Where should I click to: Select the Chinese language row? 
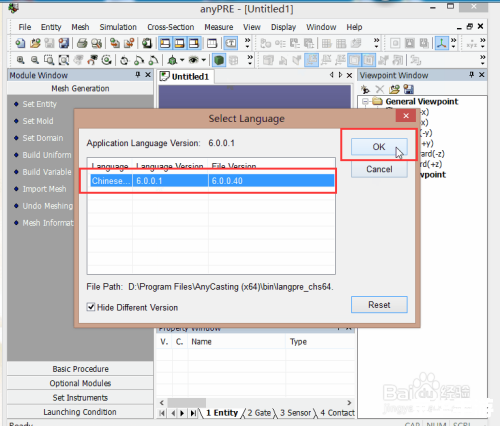tap(212, 181)
